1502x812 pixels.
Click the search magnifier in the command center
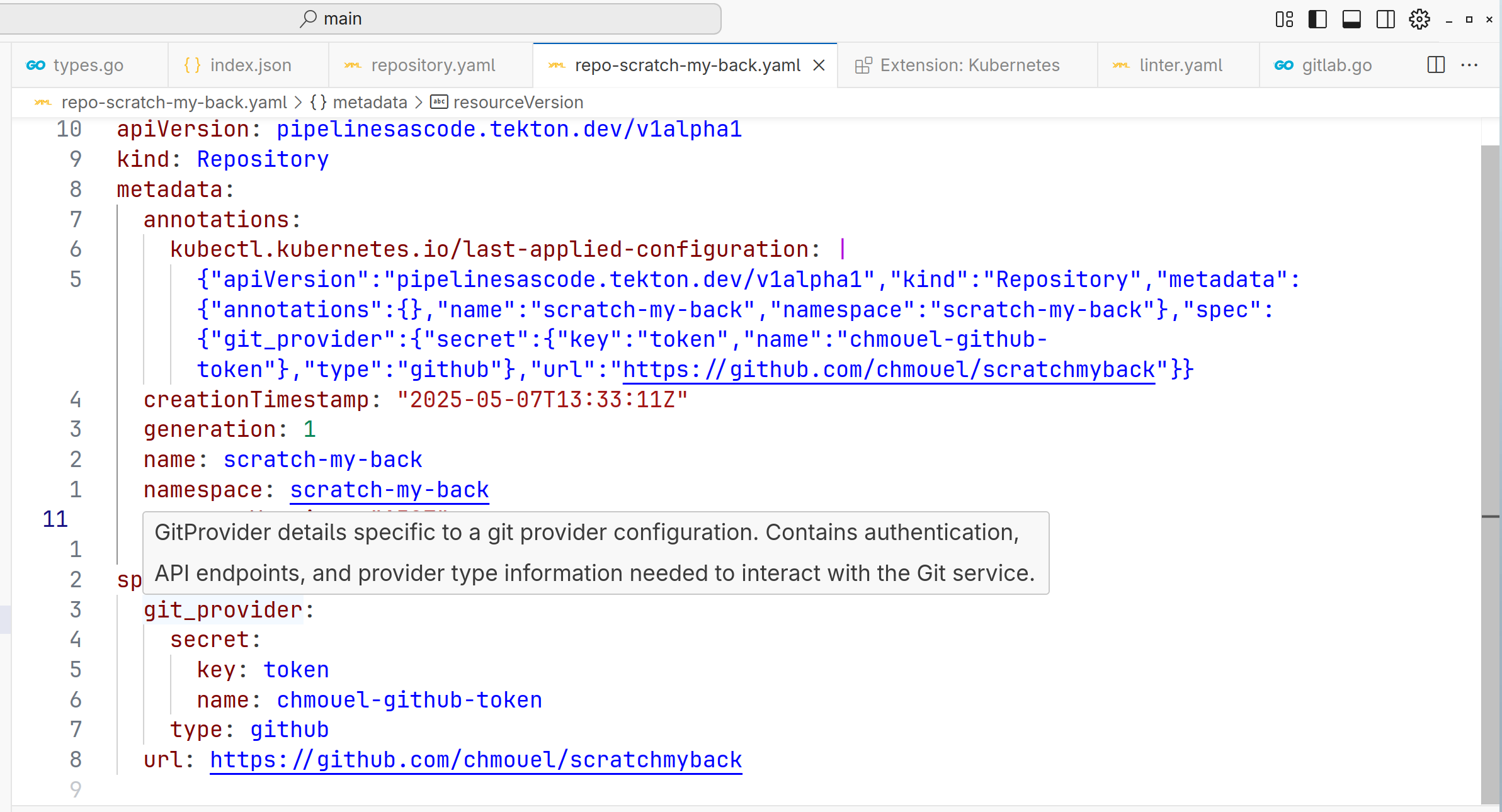308,18
